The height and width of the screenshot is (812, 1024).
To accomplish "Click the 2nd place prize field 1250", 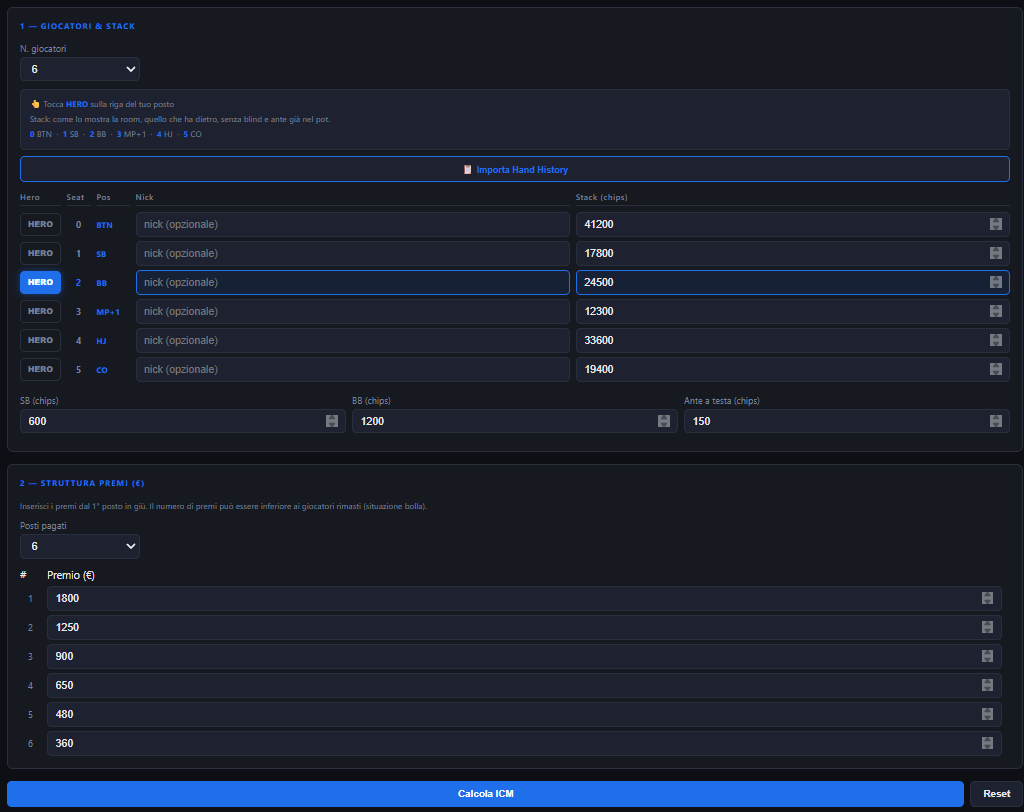I will click(x=524, y=627).
